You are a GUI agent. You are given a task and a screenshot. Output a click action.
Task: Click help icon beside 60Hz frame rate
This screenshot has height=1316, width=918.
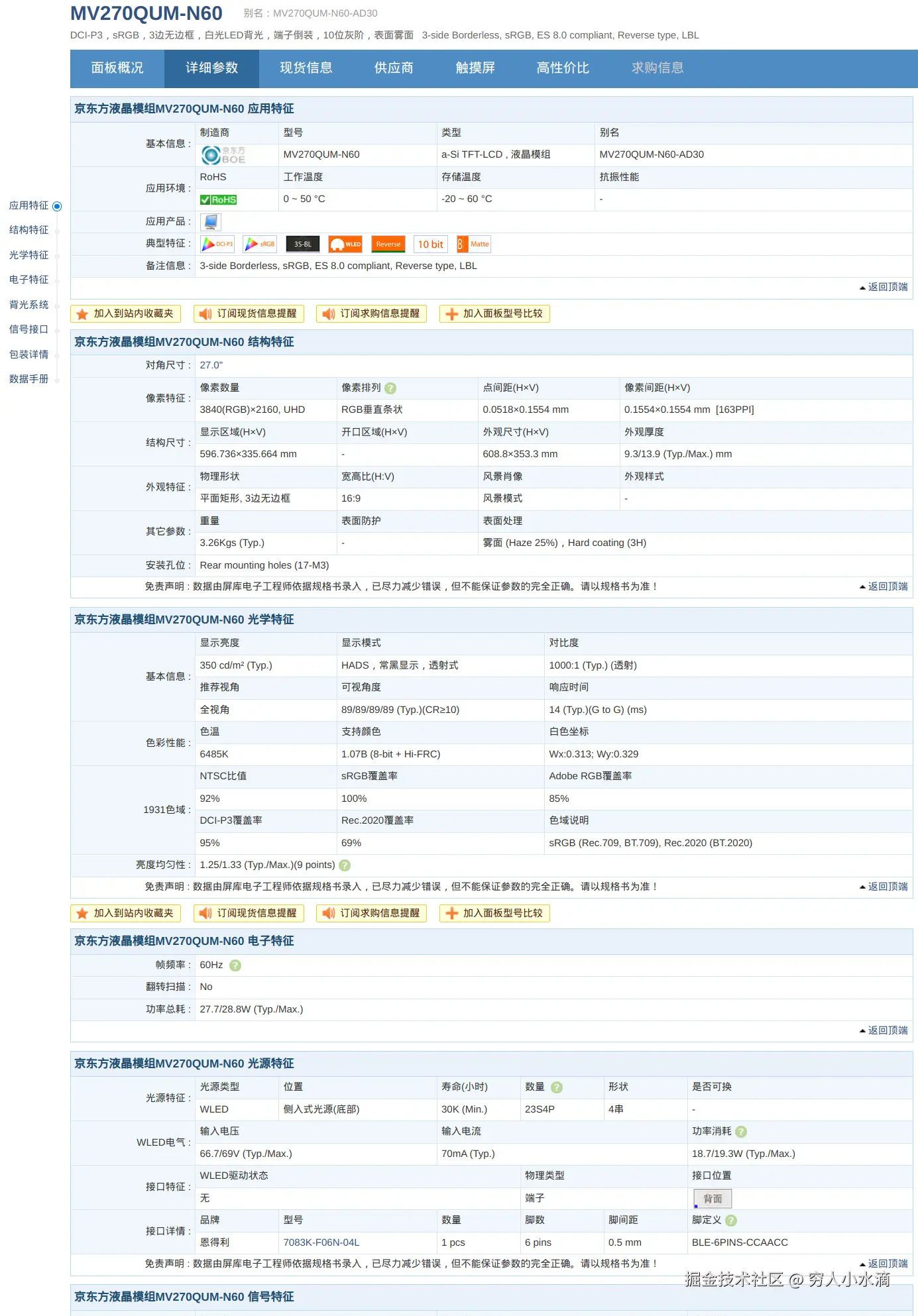pyautogui.click(x=235, y=965)
